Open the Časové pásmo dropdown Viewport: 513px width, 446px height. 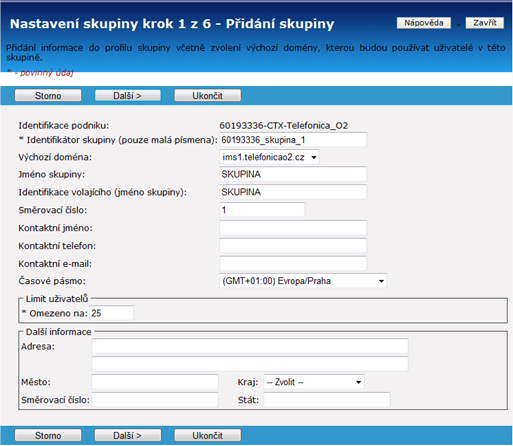pyautogui.click(x=303, y=281)
